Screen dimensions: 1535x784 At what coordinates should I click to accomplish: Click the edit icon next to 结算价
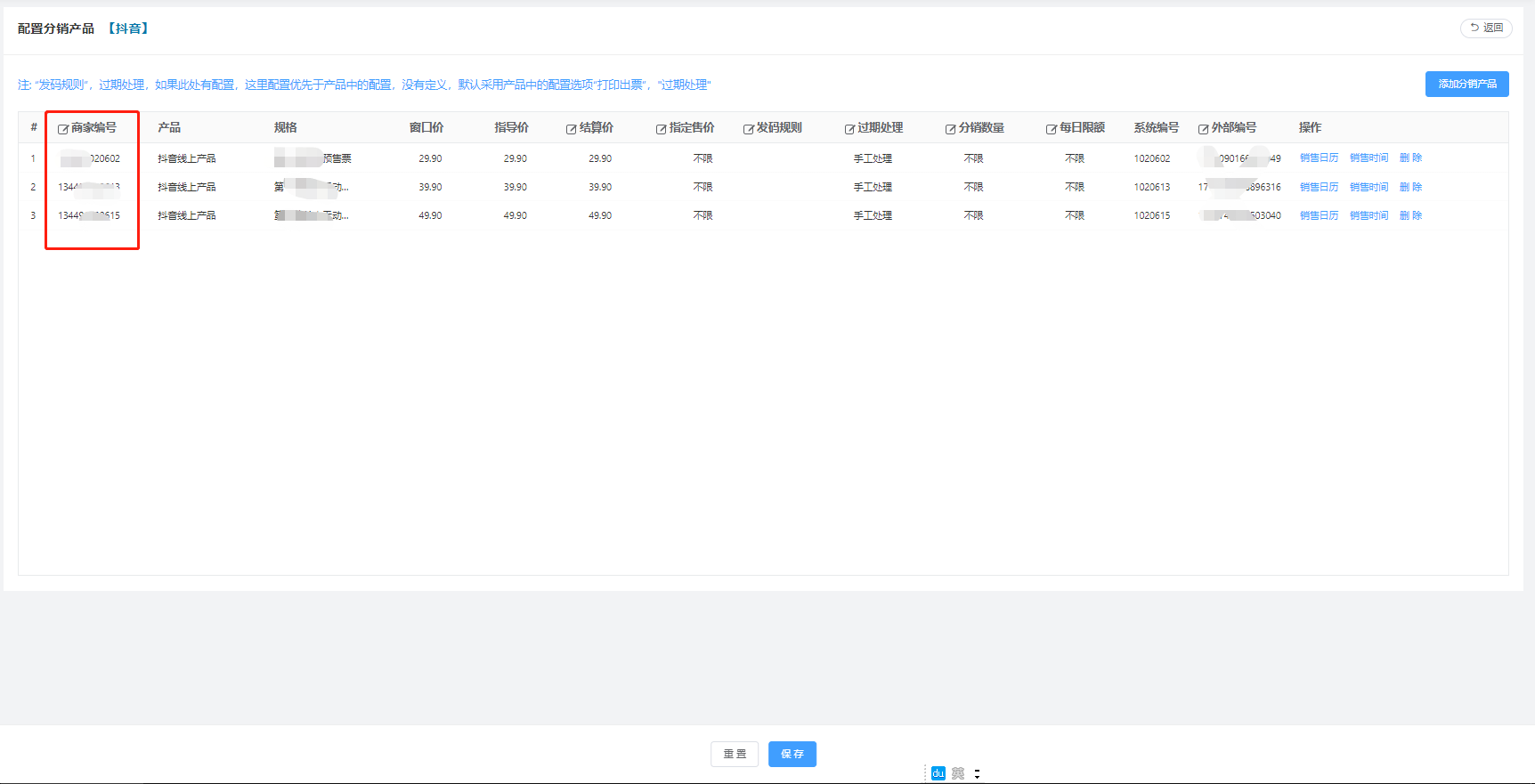(x=571, y=129)
